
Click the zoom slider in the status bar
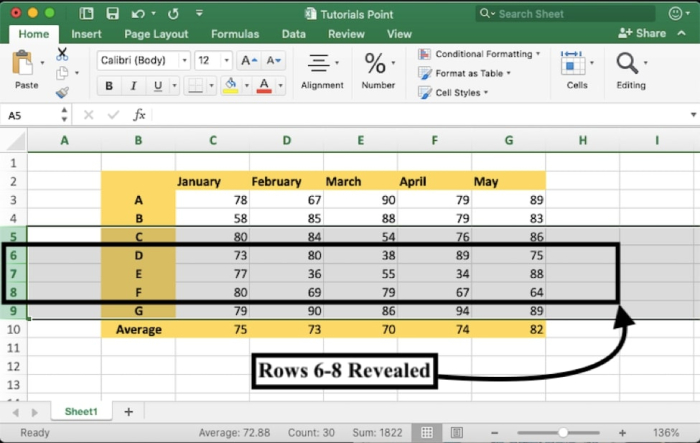(x=562, y=432)
